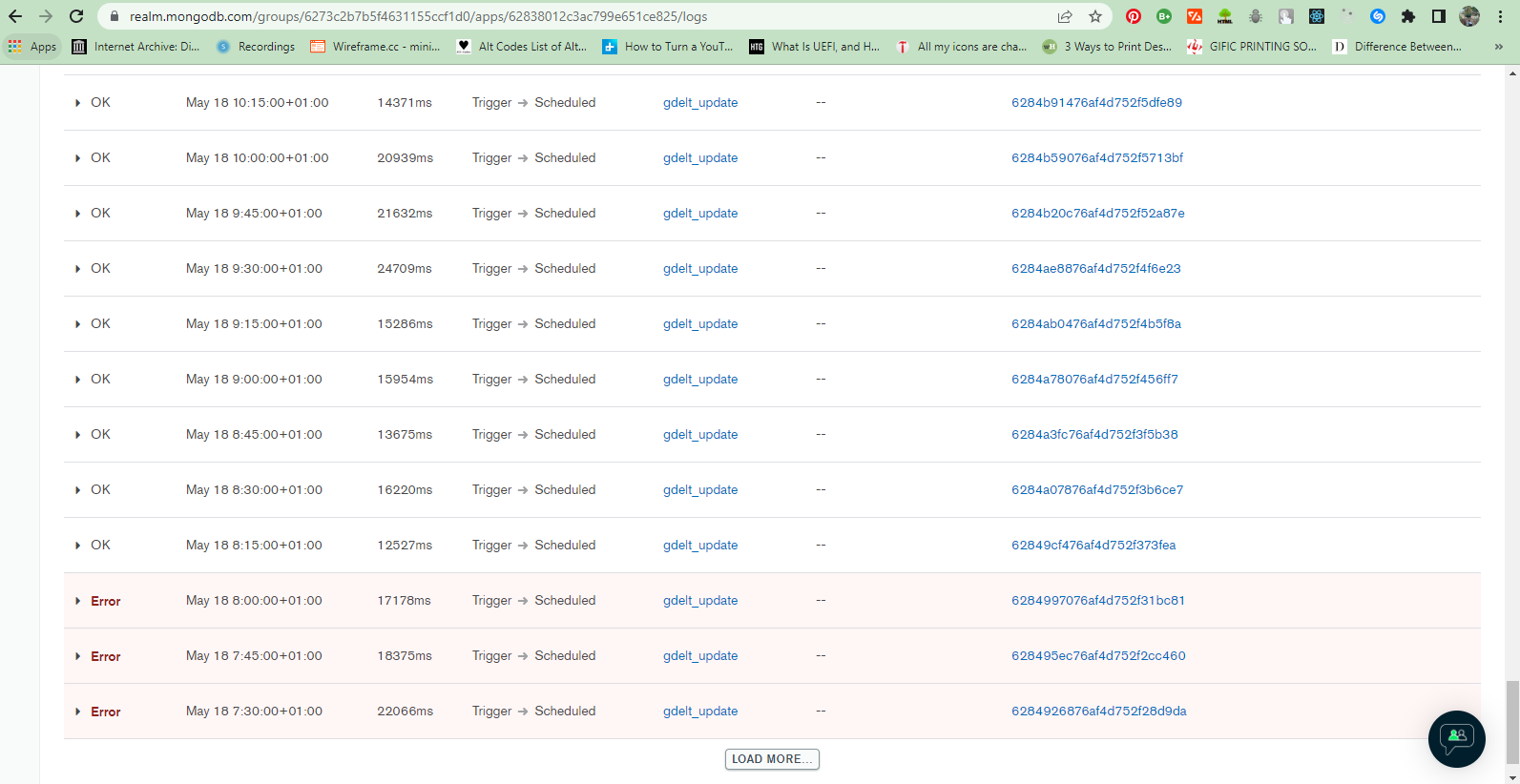
Task: Show the hidden bookmarks overflow
Action: tap(1498, 47)
